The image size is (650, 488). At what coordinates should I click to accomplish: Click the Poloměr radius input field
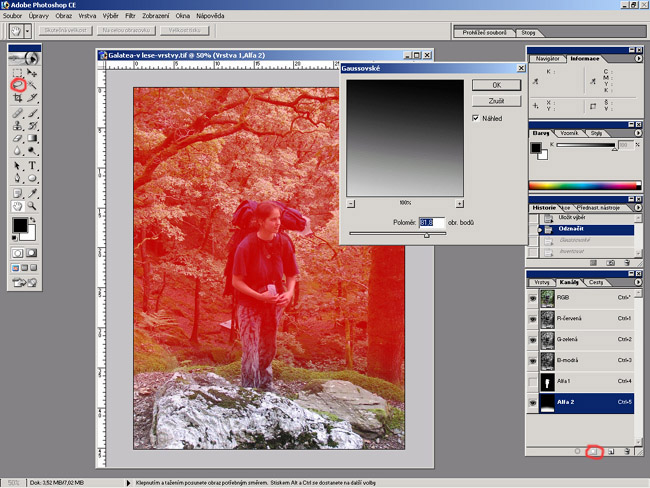pyautogui.click(x=430, y=222)
